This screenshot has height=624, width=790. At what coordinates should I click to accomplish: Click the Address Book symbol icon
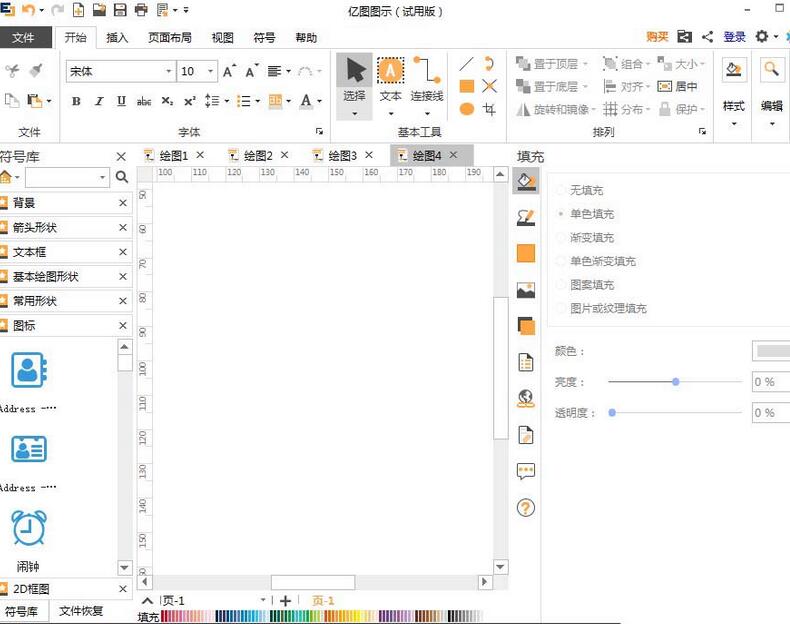(x=29, y=370)
